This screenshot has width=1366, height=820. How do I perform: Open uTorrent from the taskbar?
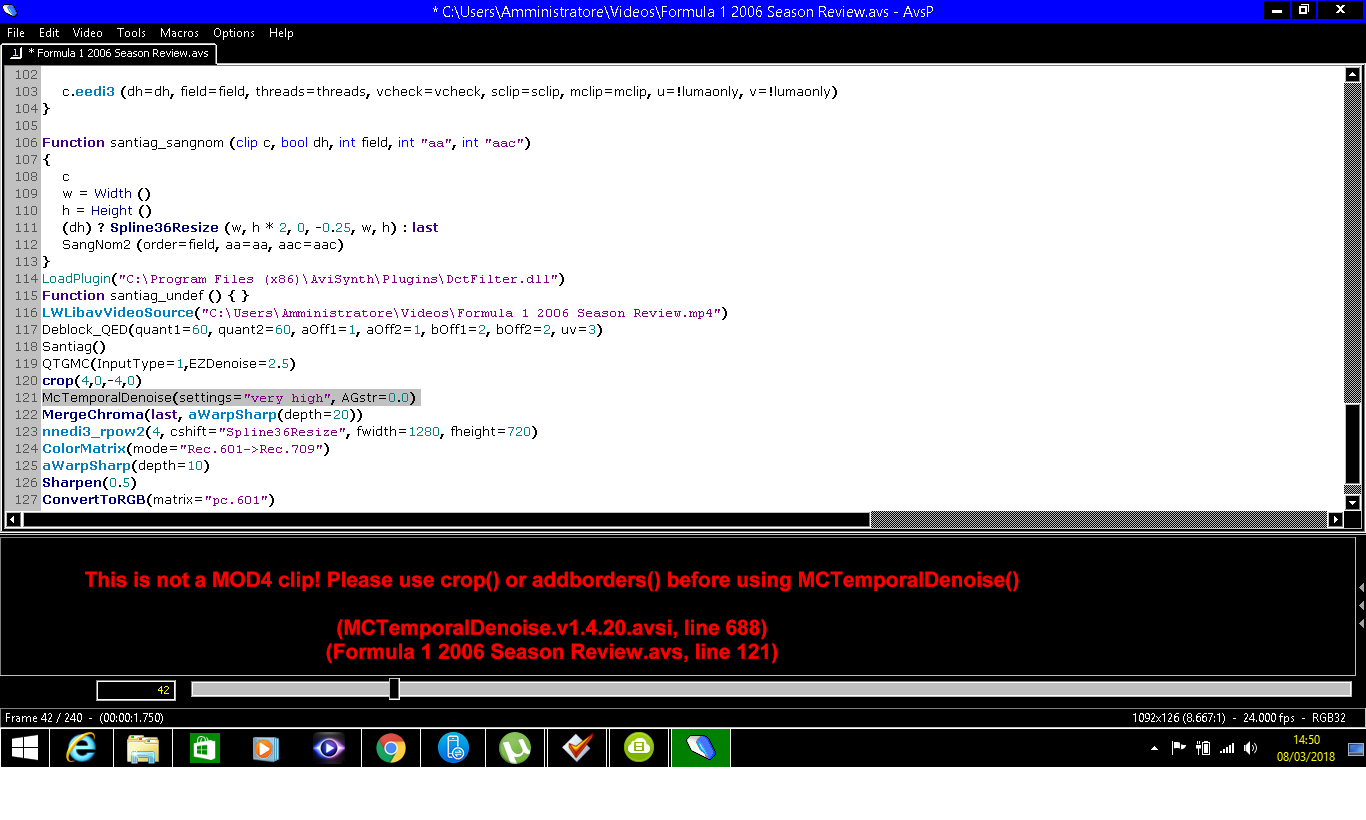[x=515, y=748]
